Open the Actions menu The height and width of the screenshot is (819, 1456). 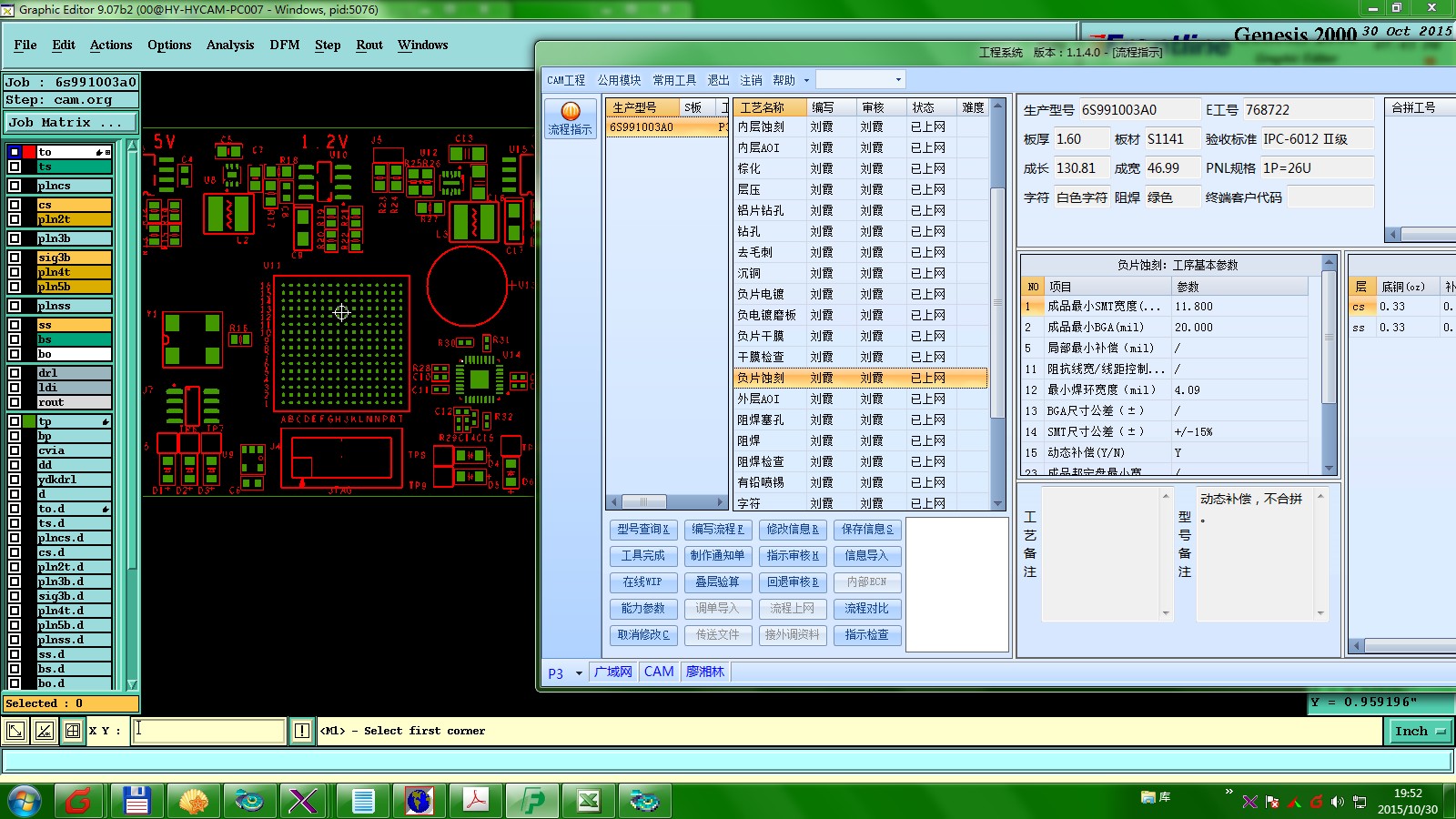[x=111, y=45]
